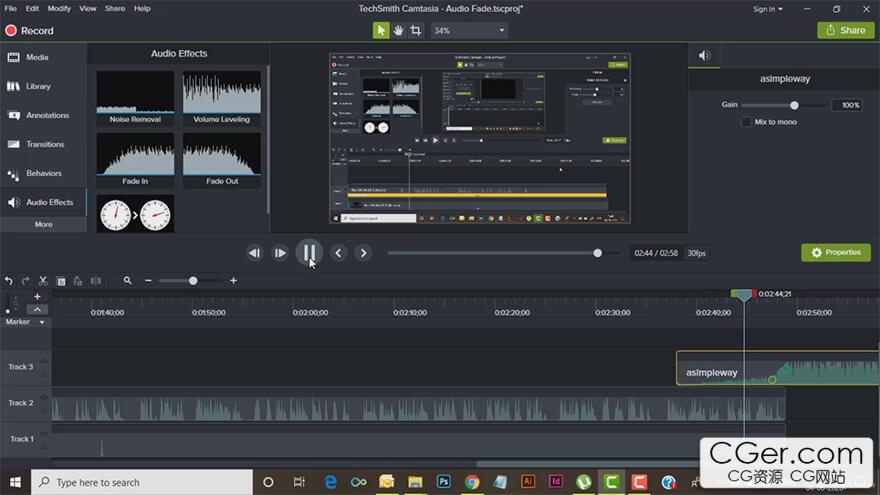Enable Mix to mono checkbox
Image resolution: width=880 pixels, height=495 pixels.
tap(746, 122)
